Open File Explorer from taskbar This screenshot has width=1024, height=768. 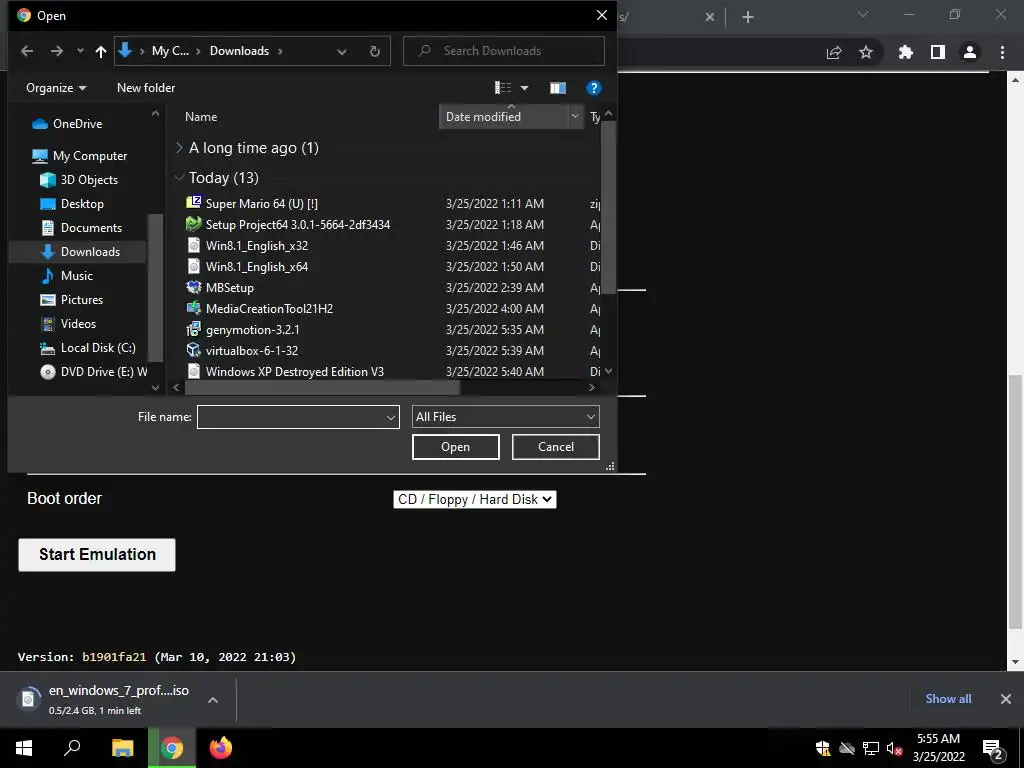[x=122, y=748]
